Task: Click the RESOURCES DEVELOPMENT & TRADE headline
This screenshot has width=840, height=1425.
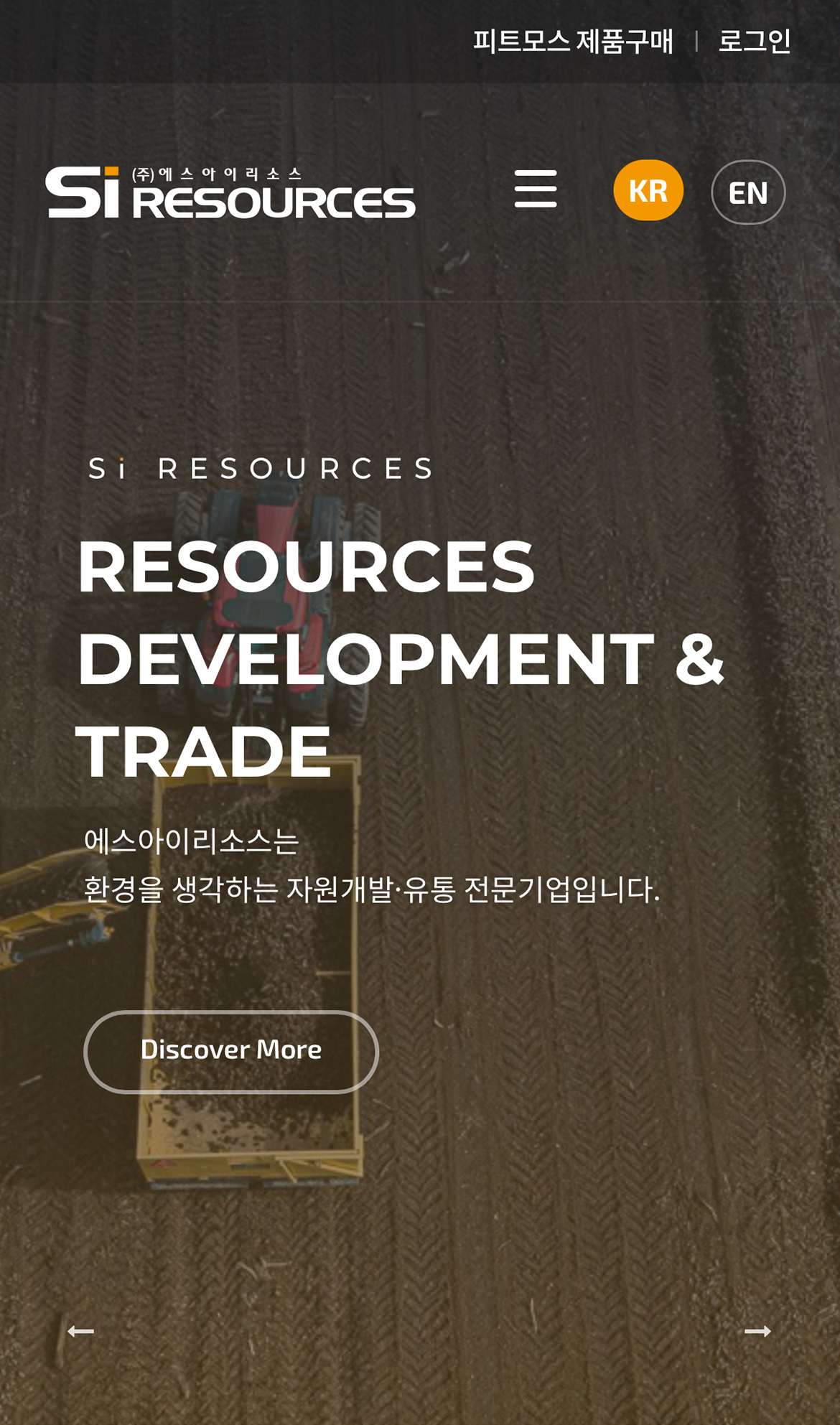Action: 401,658
